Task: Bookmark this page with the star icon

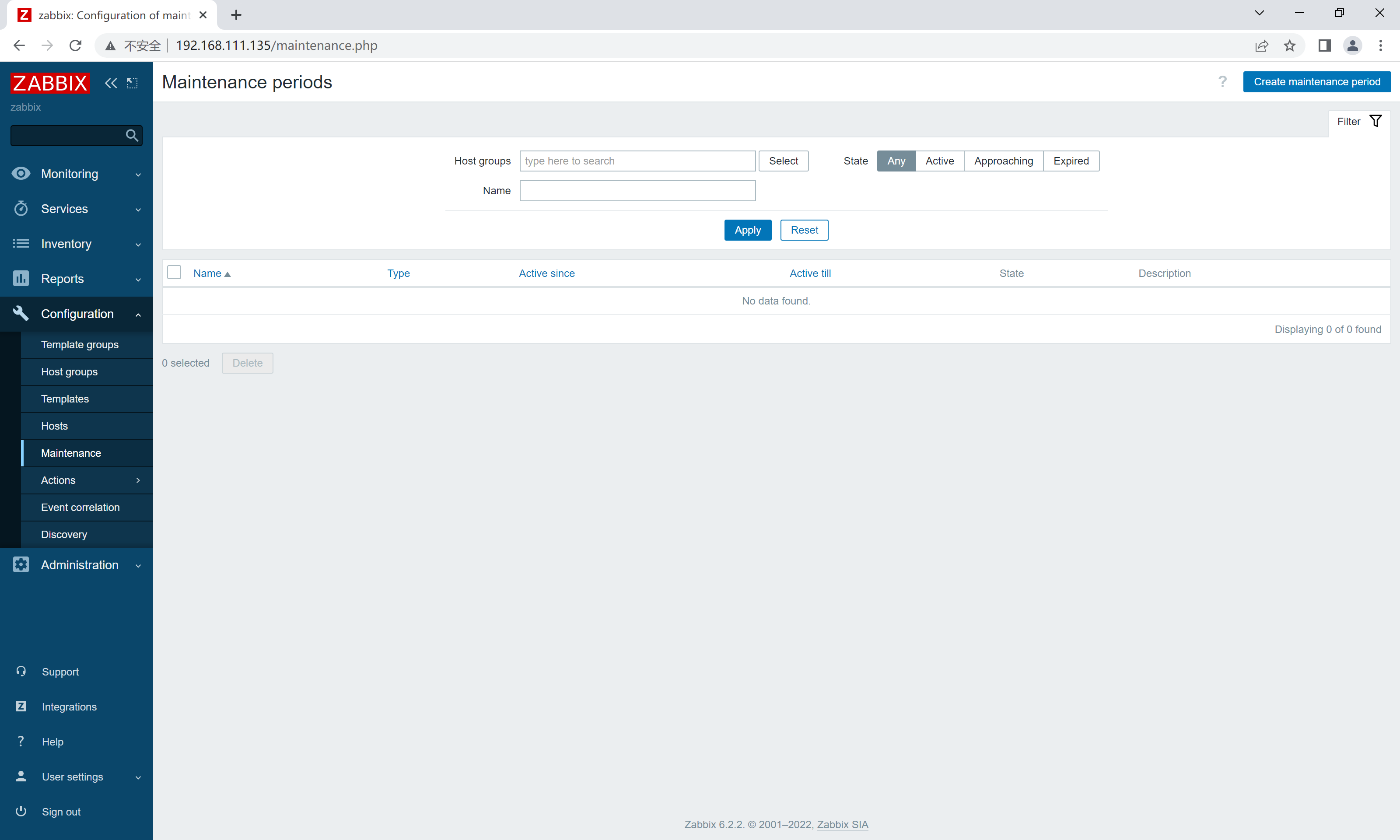Action: [x=1290, y=45]
